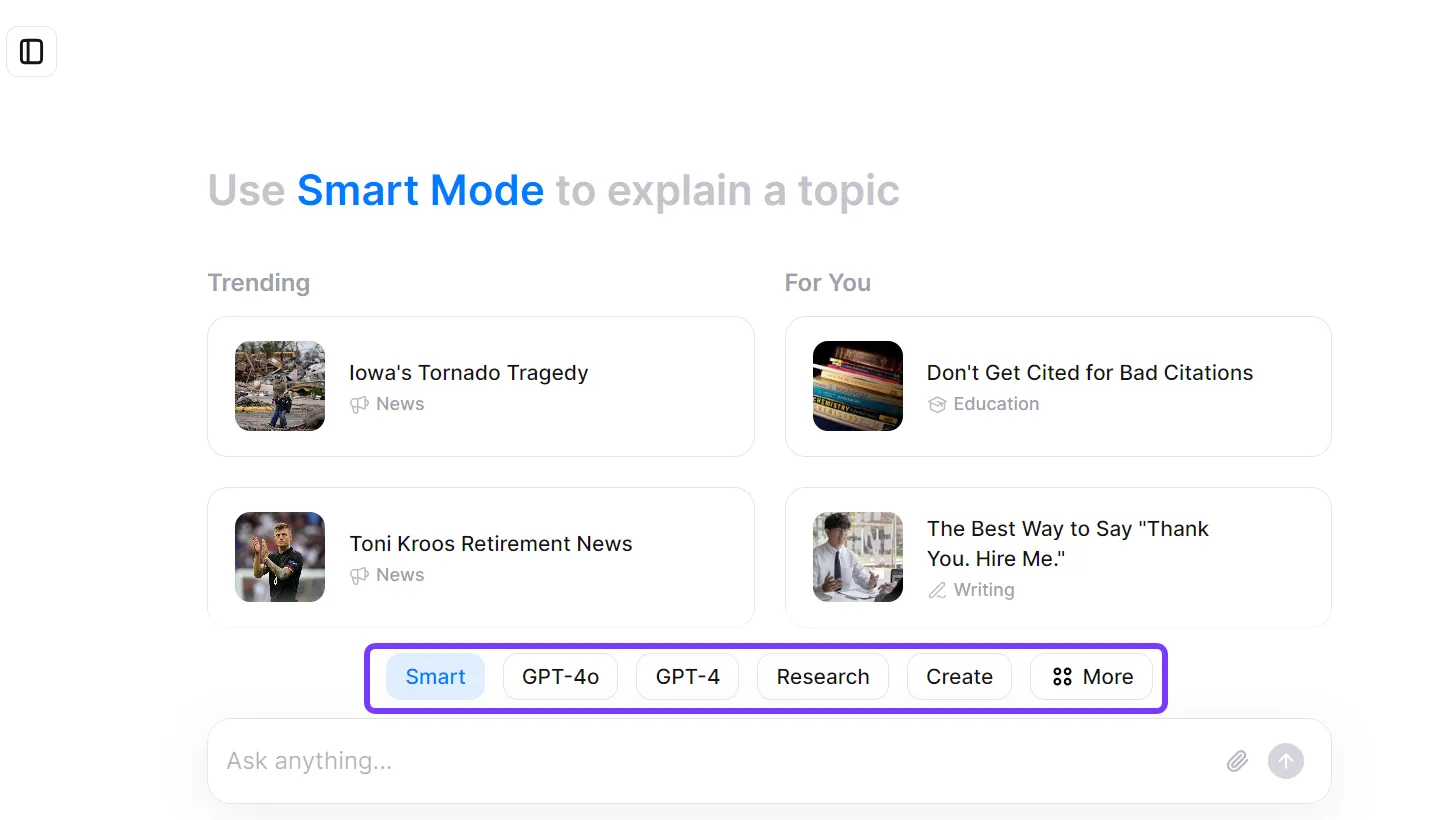Click the tornado debris thumbnail image

280,386
